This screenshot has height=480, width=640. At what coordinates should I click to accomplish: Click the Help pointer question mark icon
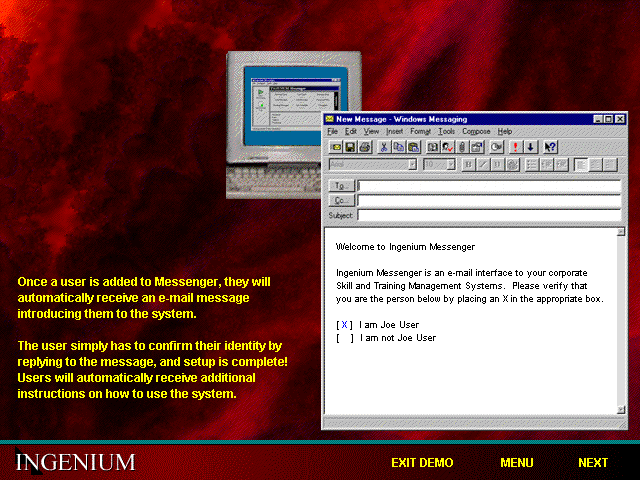pos(550,147)
